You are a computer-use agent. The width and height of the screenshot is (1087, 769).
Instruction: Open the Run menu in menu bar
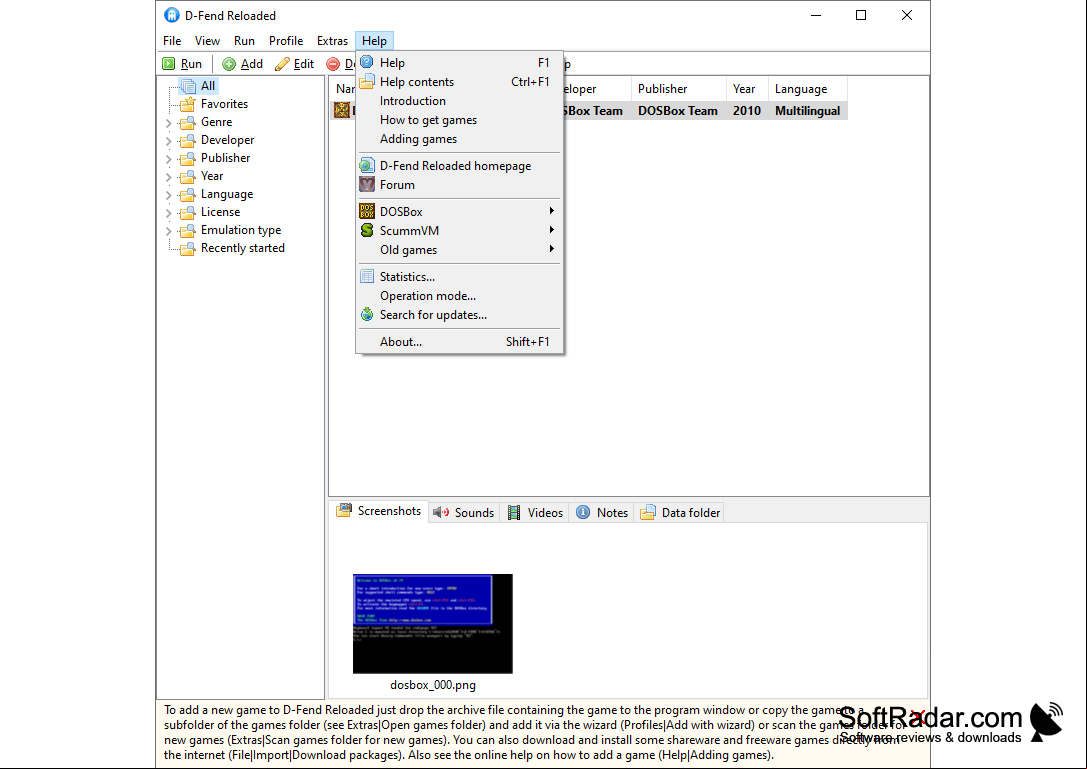[244, 41]
